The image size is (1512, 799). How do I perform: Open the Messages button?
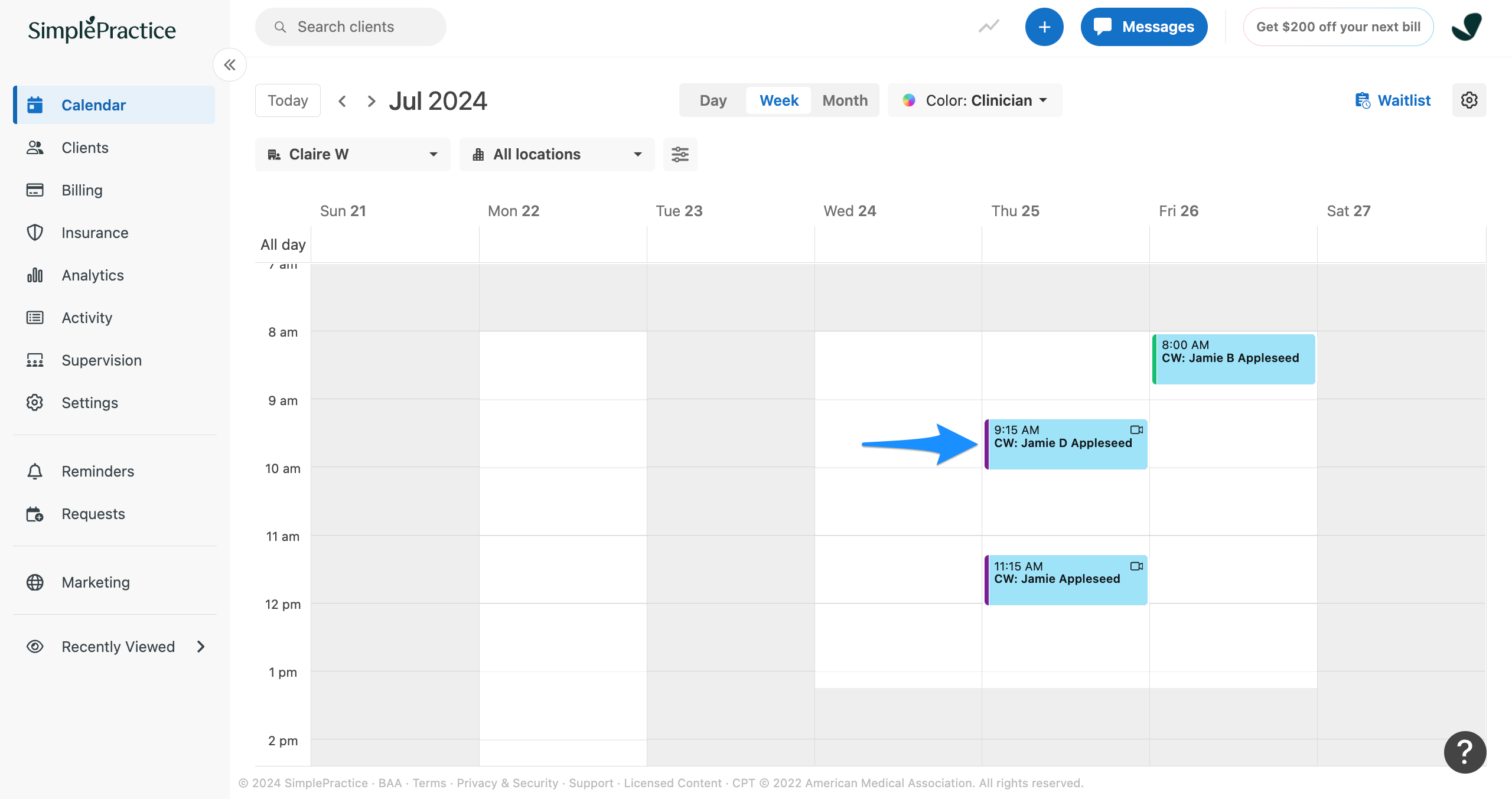coord(1144,27)
